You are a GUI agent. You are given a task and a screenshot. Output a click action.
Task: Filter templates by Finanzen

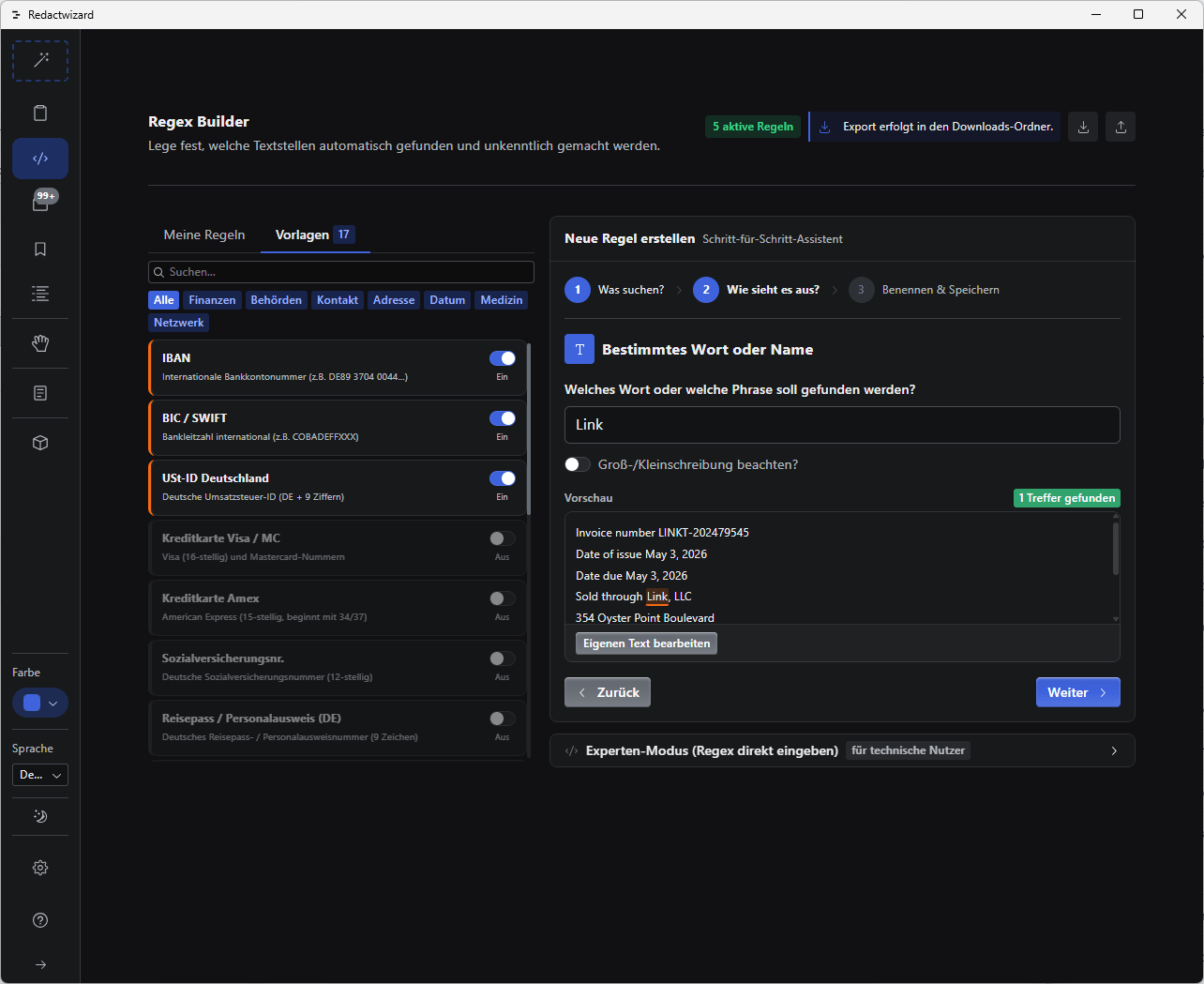212,300
